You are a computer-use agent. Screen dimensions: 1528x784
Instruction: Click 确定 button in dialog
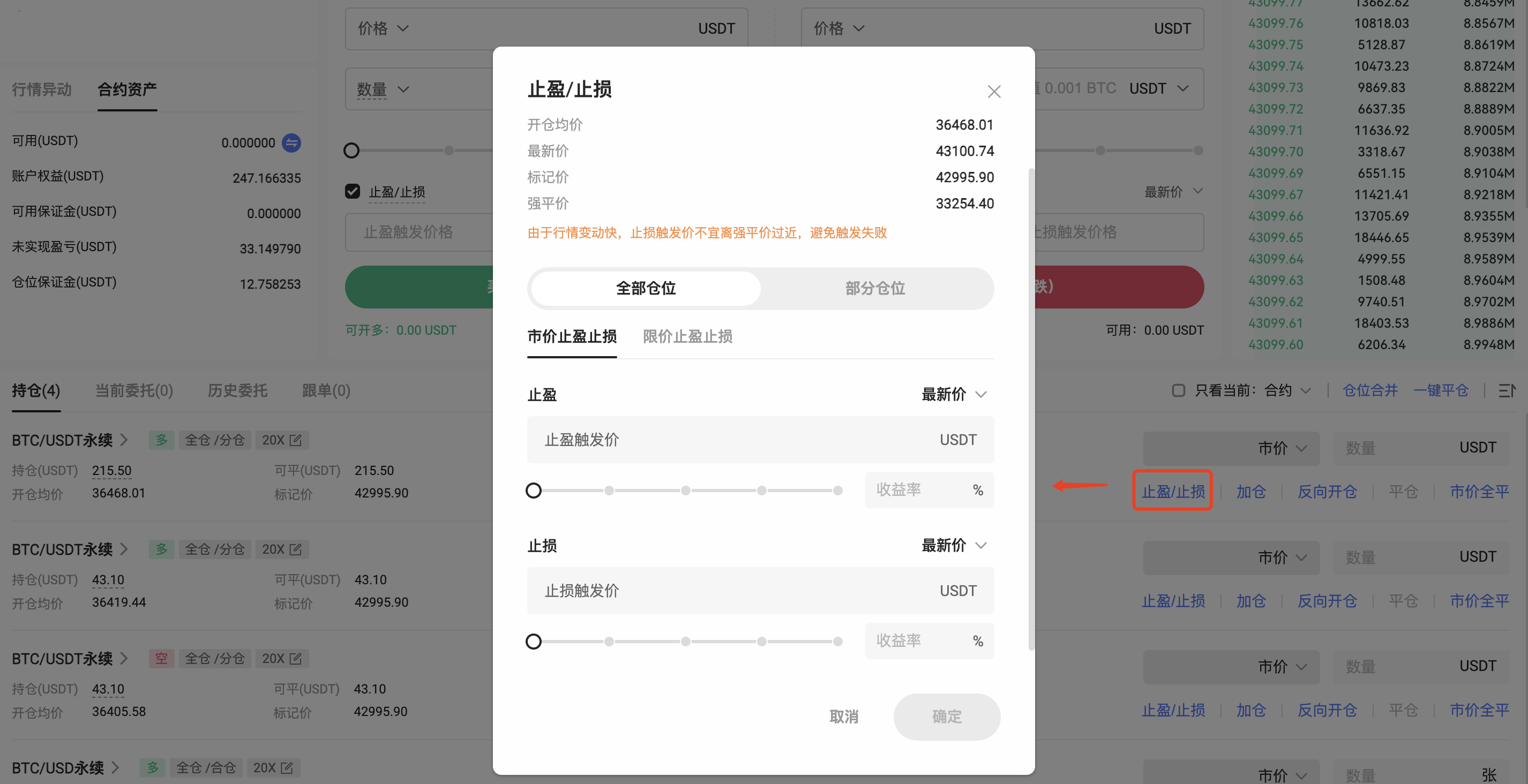tap(947, 717)
